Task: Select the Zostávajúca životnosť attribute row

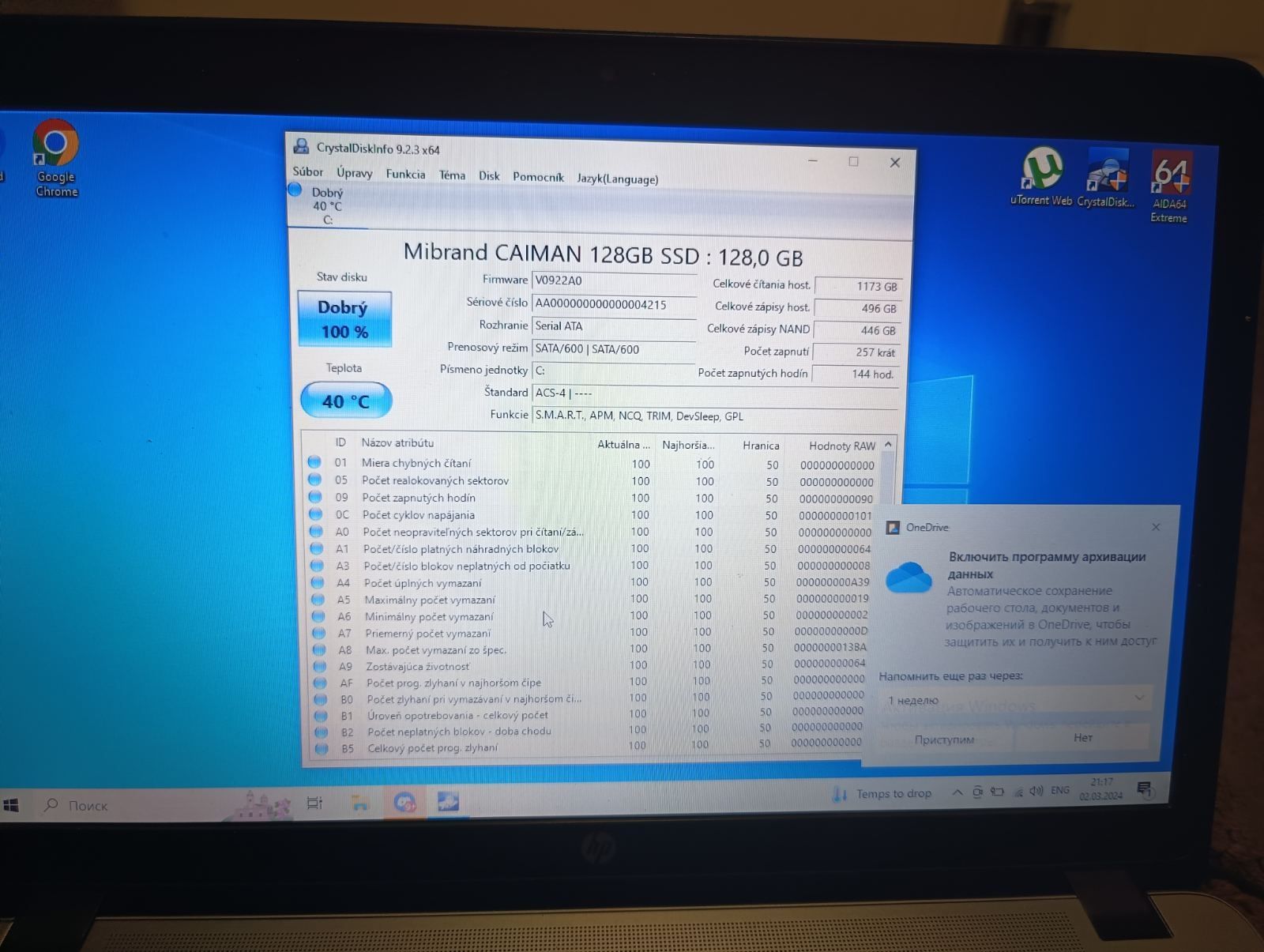Action: (x=592, y=665)
